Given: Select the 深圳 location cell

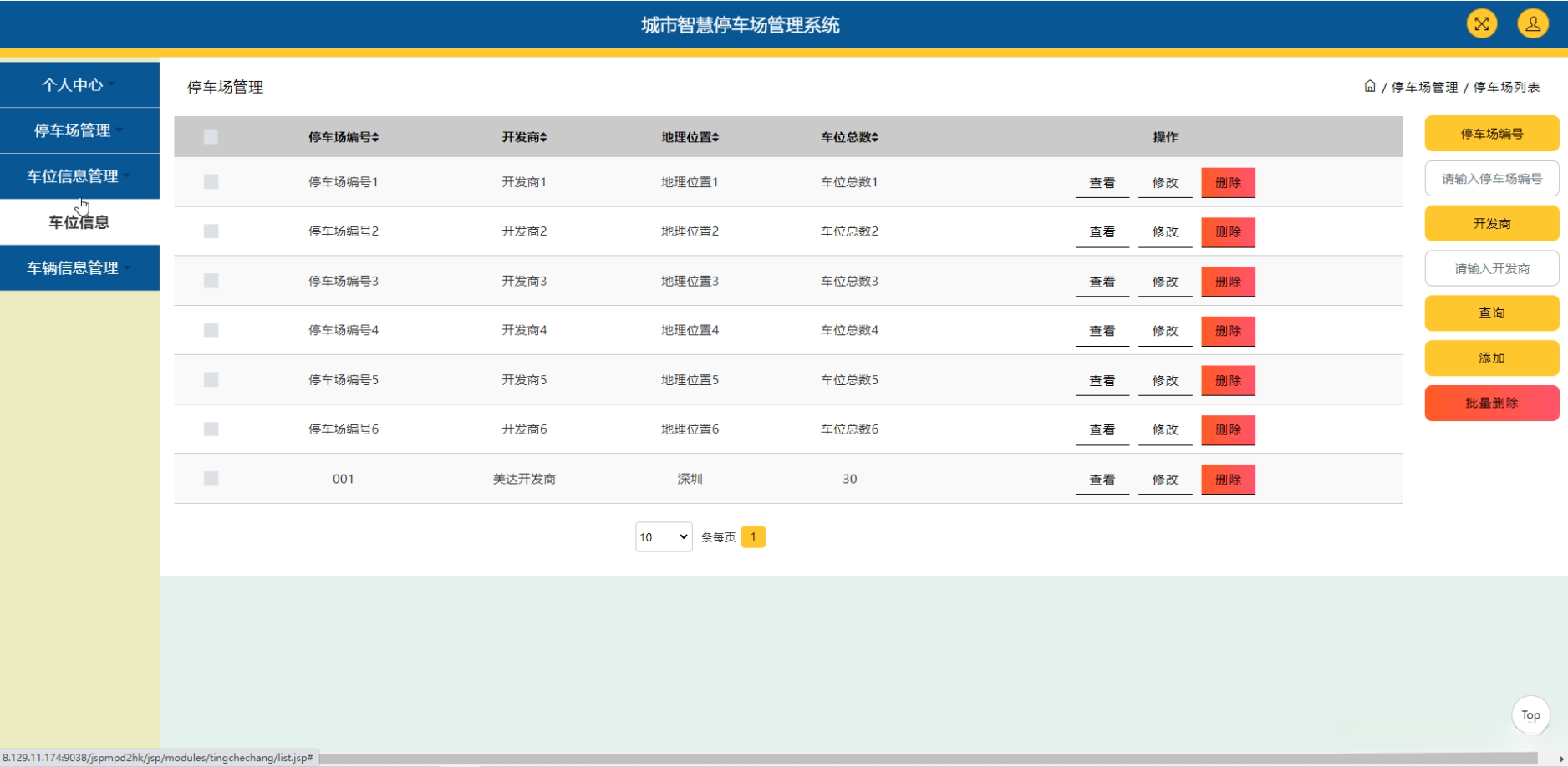Looking at the screenshot, I should (x=690, y=480).
